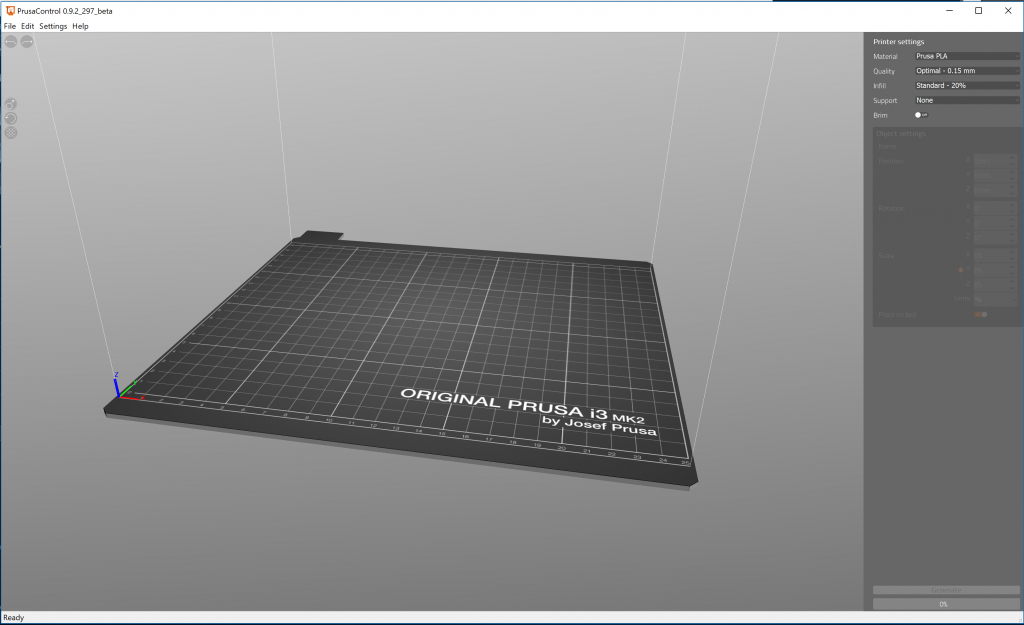1024x625 pixels.
Task: Toggle the Brim switch
Action: (x=921, y=115)
